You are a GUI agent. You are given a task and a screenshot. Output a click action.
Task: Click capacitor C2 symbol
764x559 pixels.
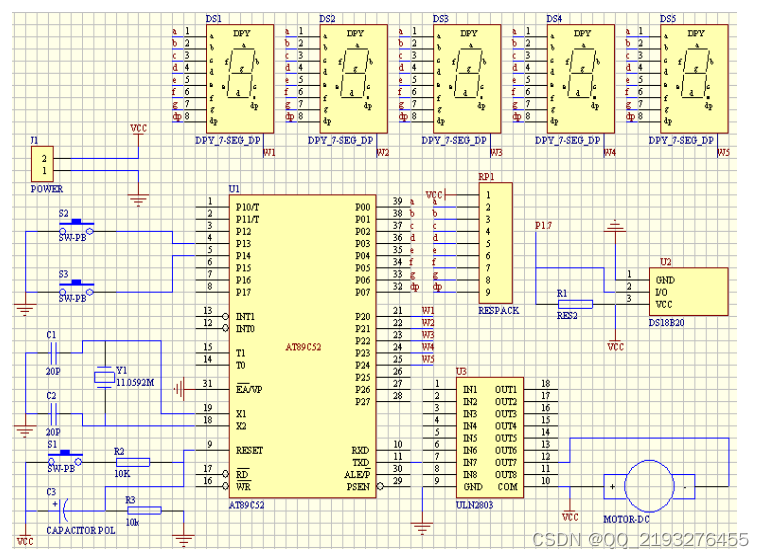tap(54, 414)
